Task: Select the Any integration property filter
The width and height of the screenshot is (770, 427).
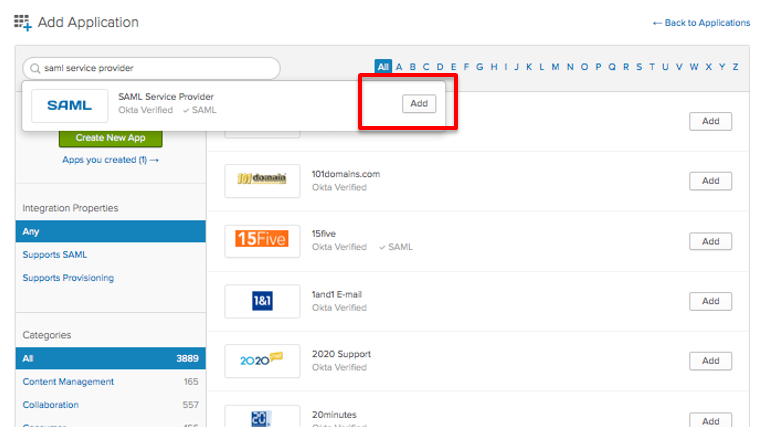Action: (32, 232)
